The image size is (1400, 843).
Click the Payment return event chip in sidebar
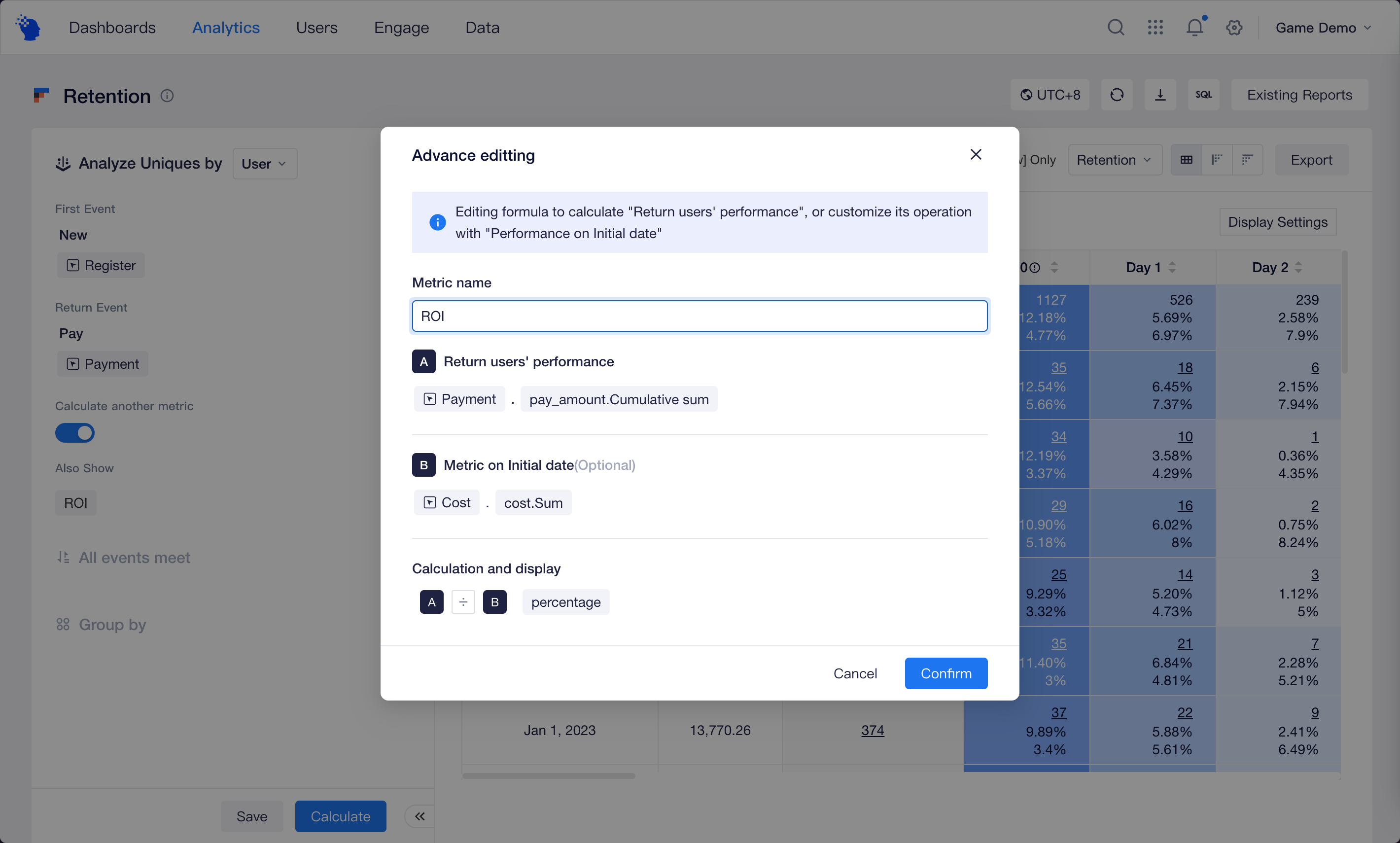[x=103, y=364]
